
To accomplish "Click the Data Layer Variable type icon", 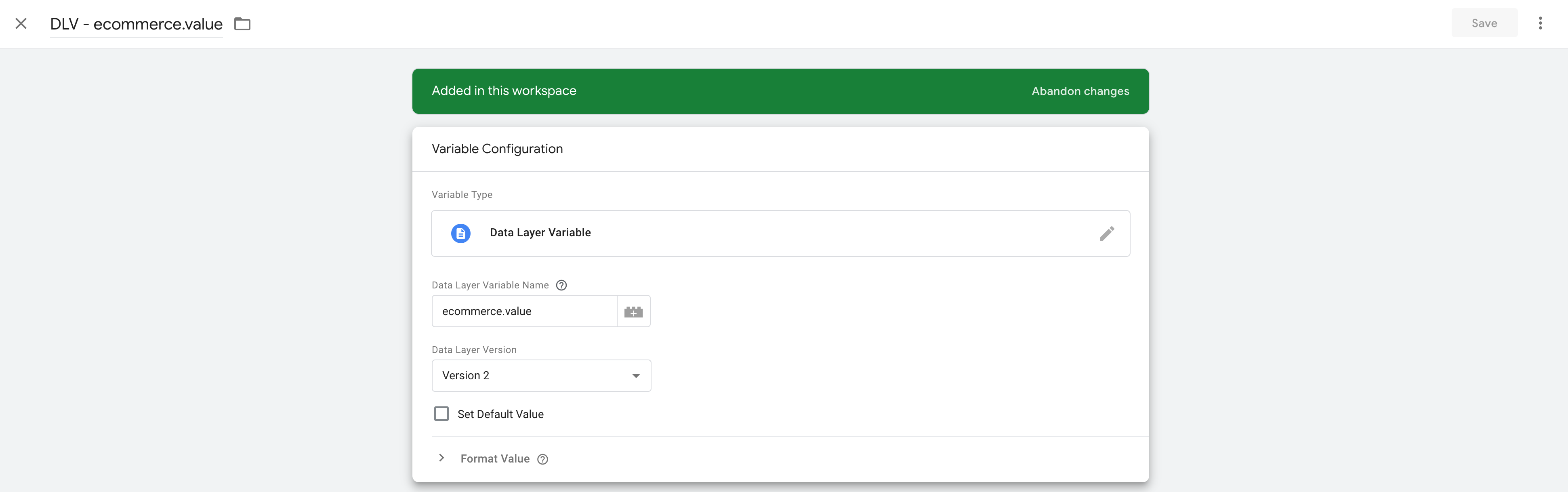I will click(461, 233).
